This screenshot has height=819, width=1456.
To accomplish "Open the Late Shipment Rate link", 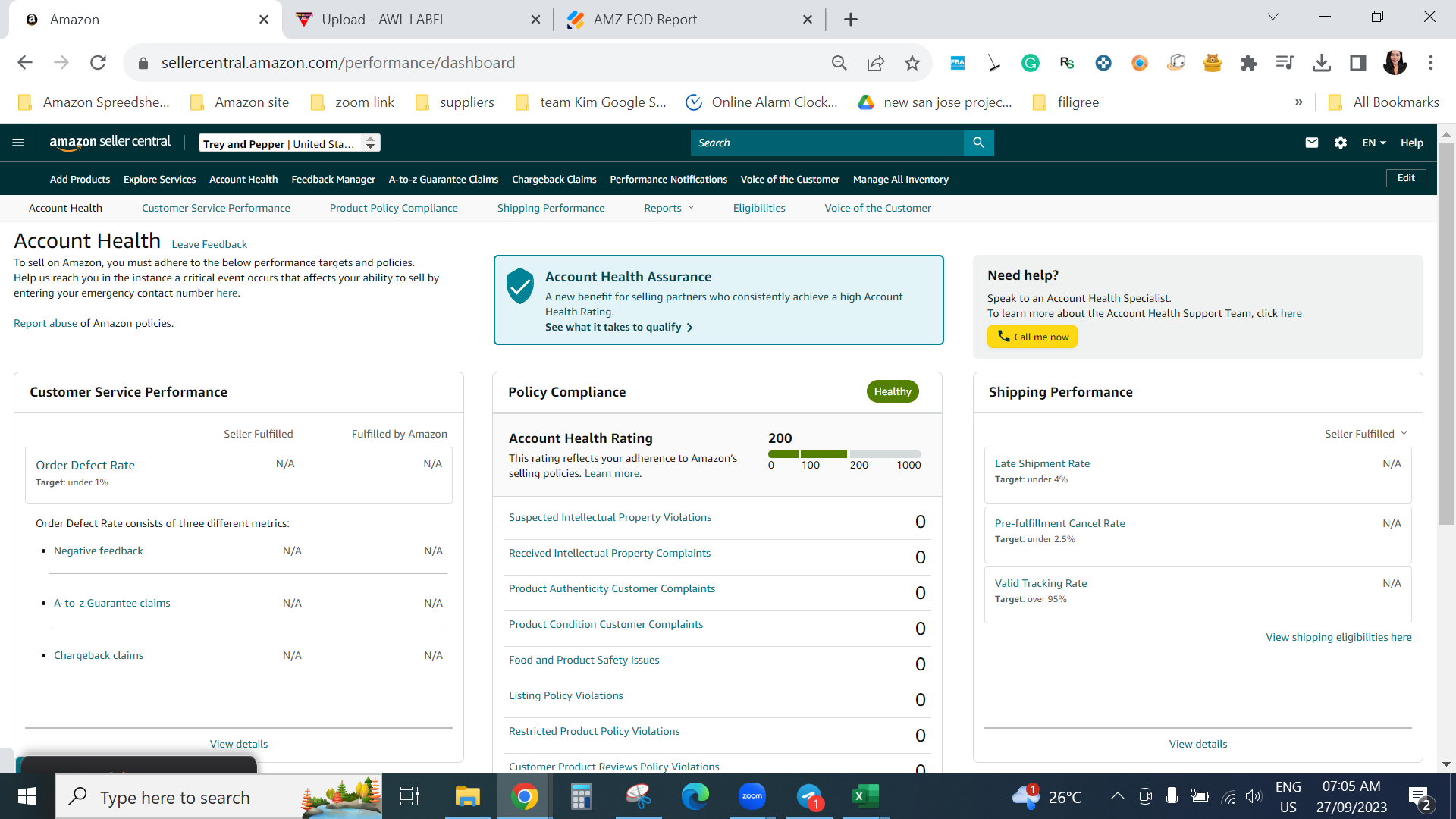I will [1042, 463].
